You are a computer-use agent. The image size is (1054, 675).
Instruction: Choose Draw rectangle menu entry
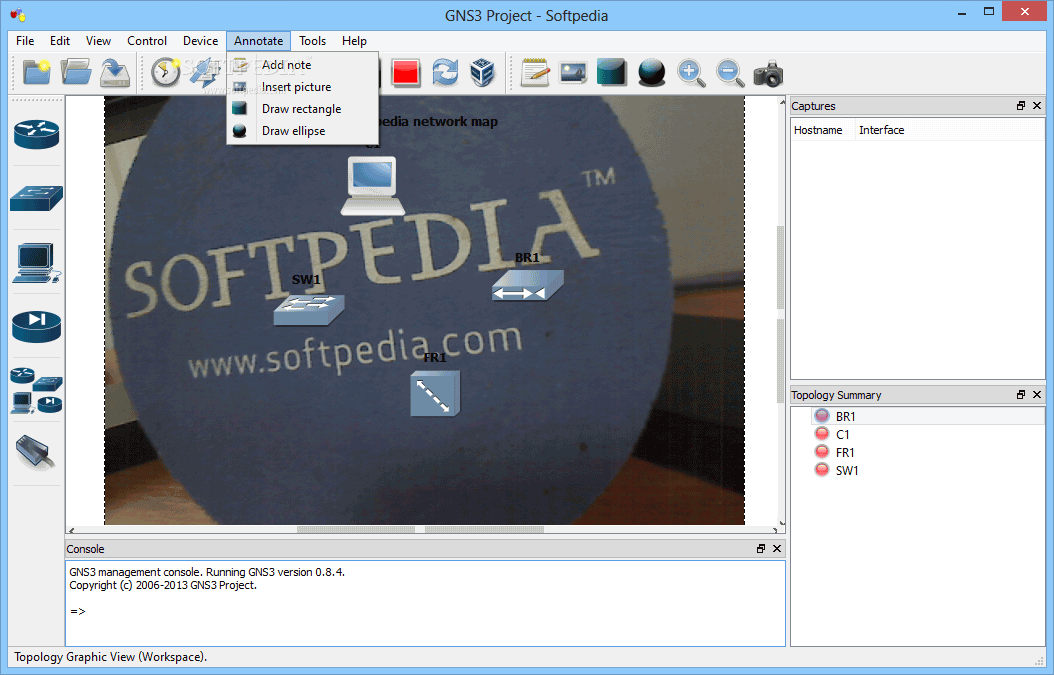pos(302,109)
